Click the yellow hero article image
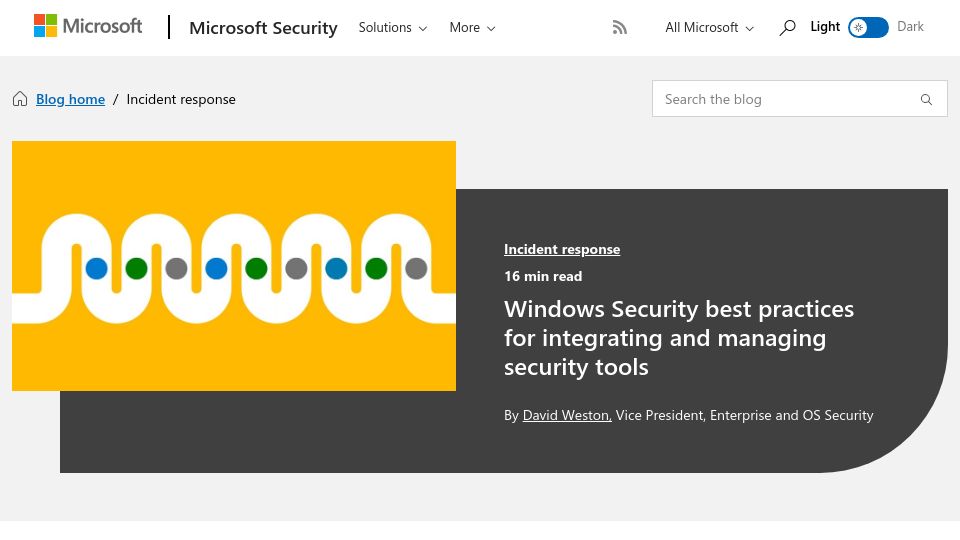The image size is (960, 540). (234, 266)
